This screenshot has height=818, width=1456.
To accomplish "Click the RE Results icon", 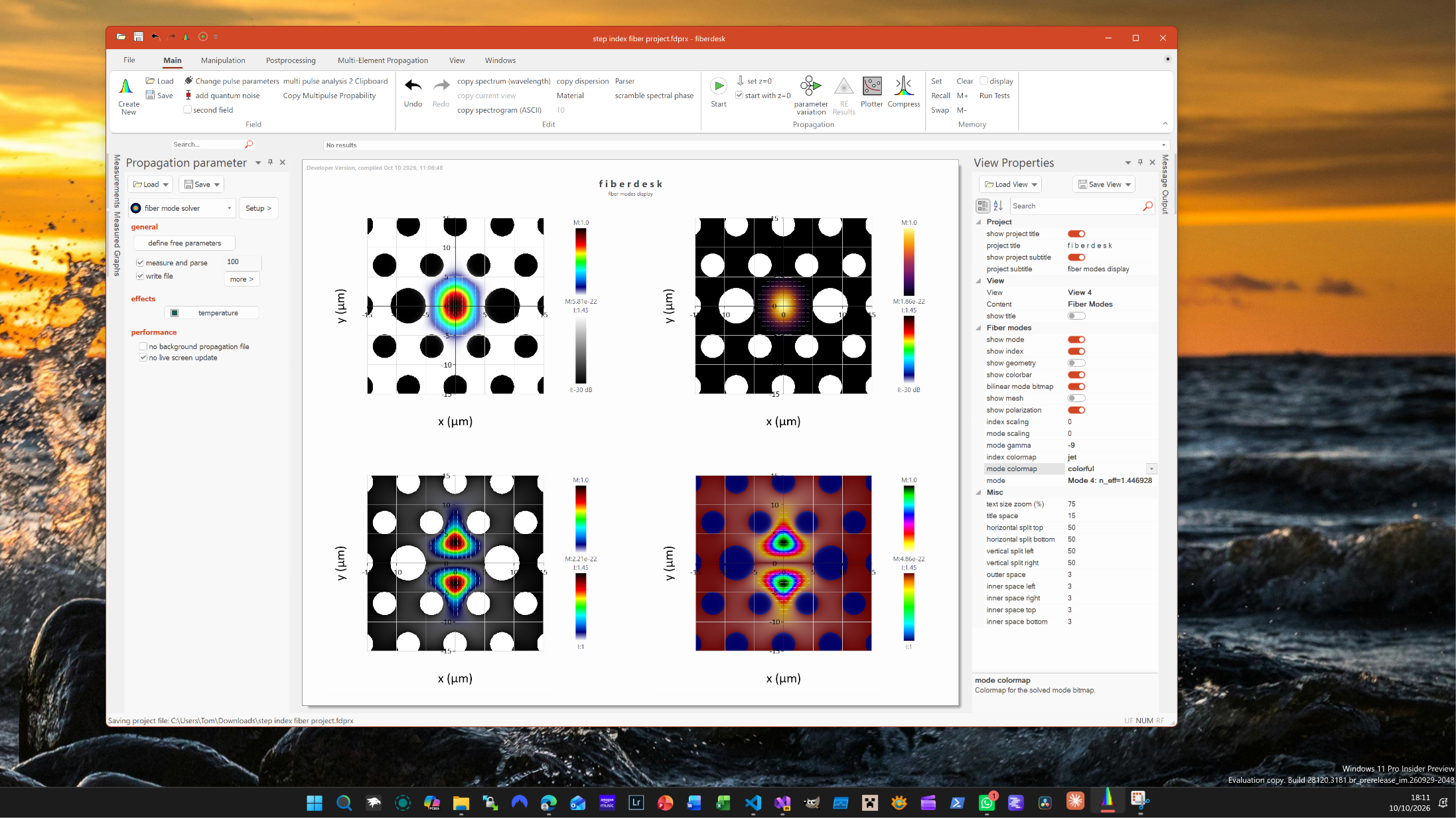I will [x=843, y=87].
